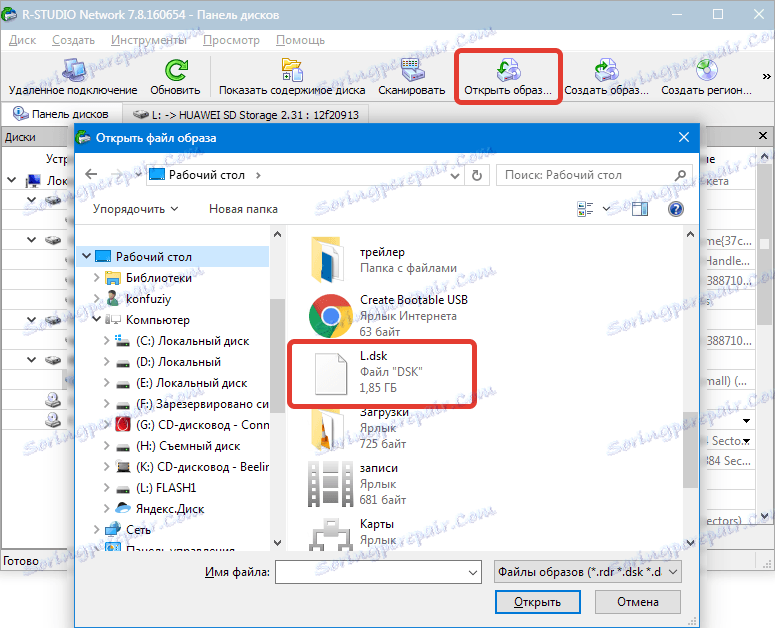Click Показать содержимое диска toolbar icon
Viewport: 775px width, 628px height.
[292, 70]
